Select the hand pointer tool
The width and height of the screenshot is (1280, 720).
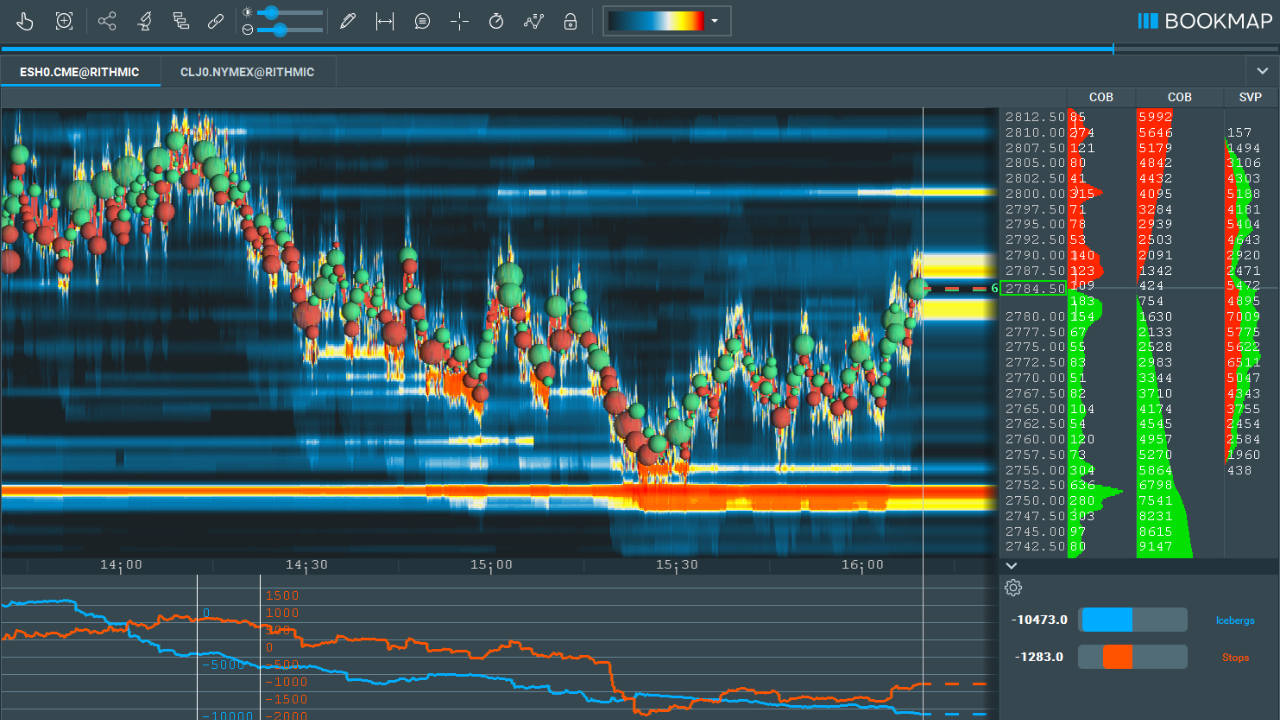26,21
